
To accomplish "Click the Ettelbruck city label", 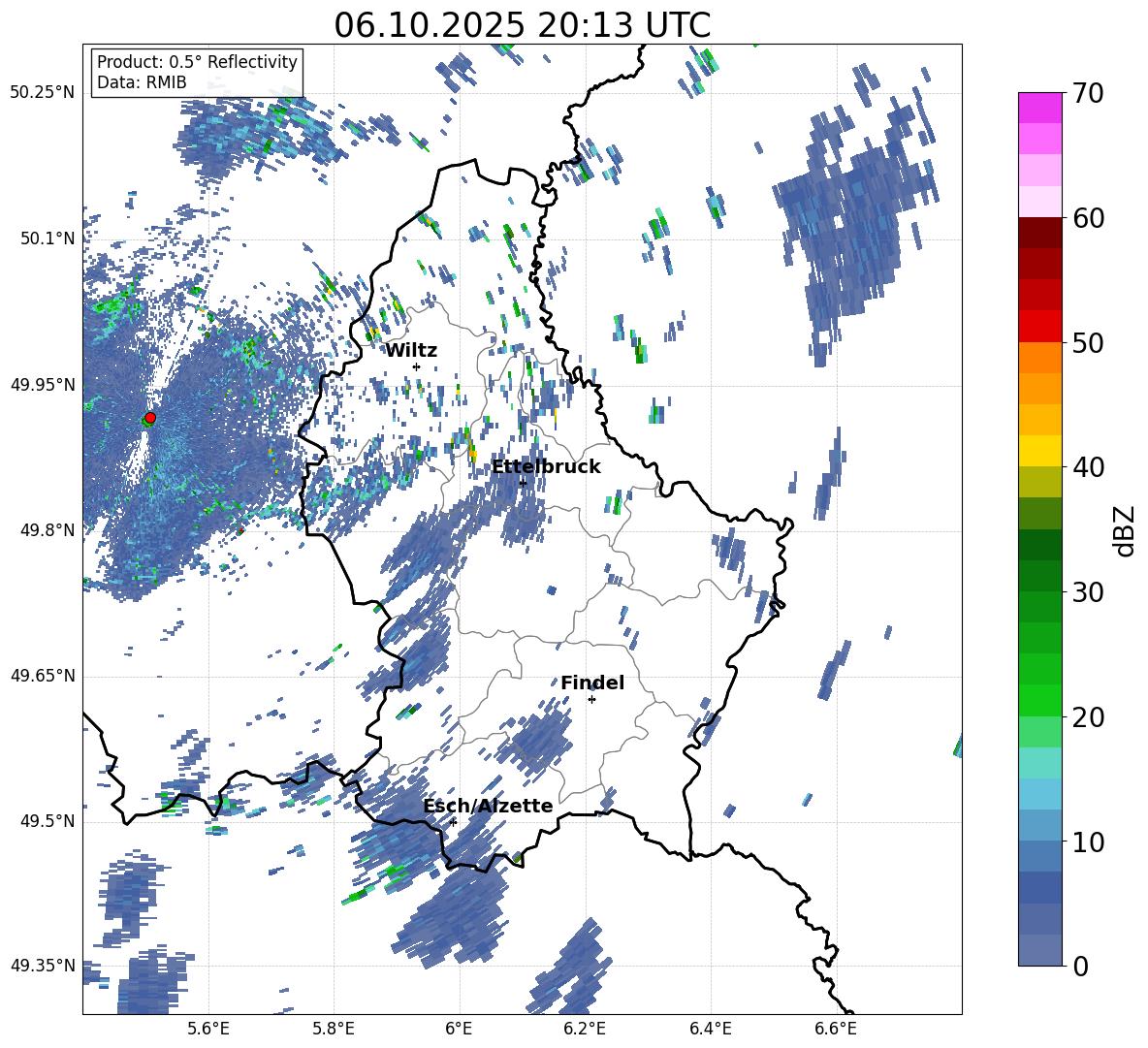I will (546, 467).
